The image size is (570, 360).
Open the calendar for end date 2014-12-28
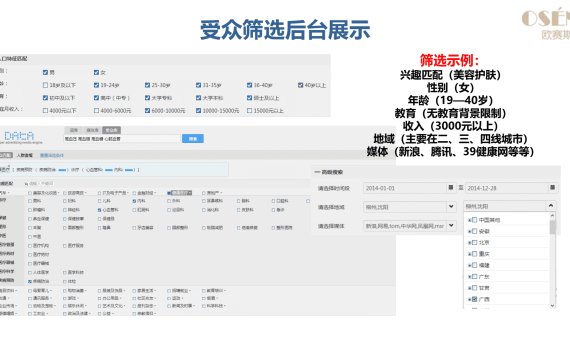point(552,188)
